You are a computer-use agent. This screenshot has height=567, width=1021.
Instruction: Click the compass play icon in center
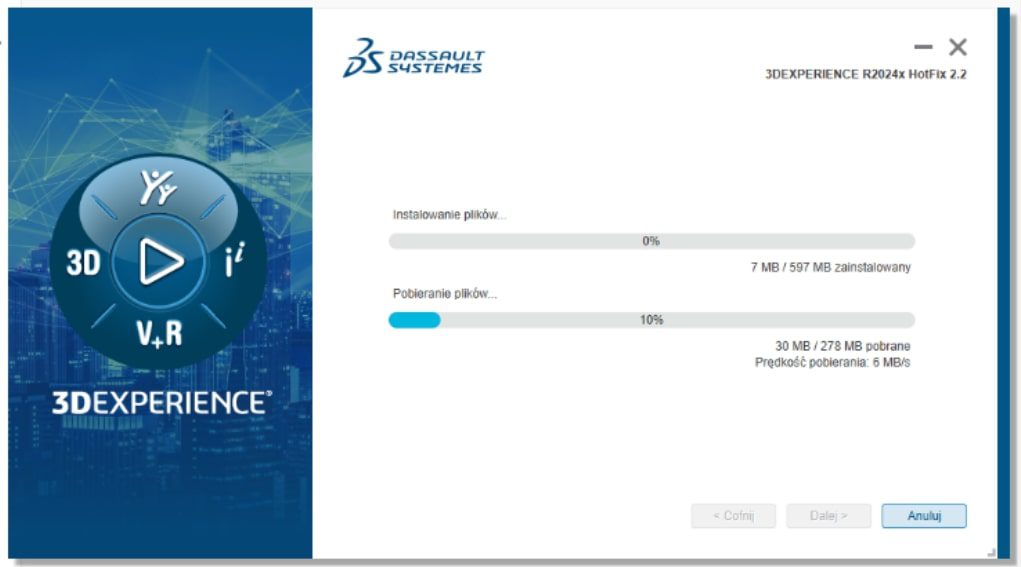click(160, 262)
